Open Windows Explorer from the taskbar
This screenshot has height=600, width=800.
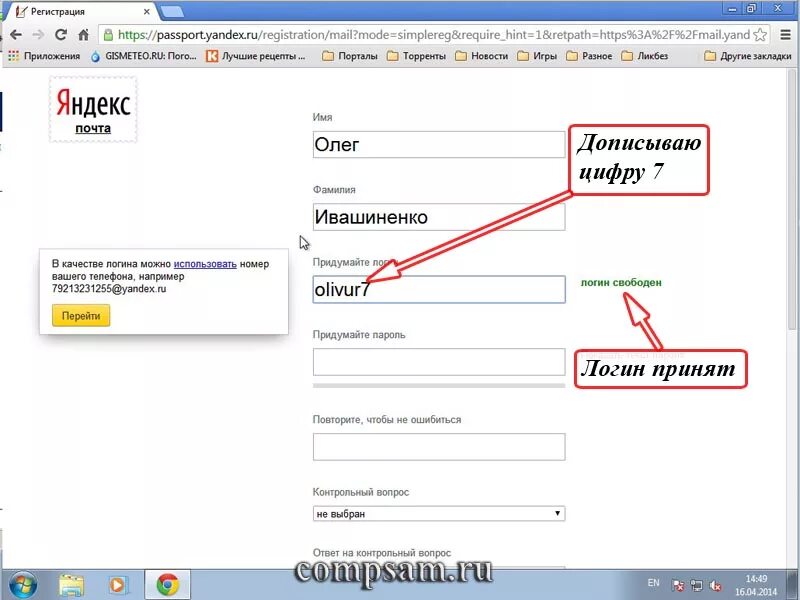pos(71,585)
